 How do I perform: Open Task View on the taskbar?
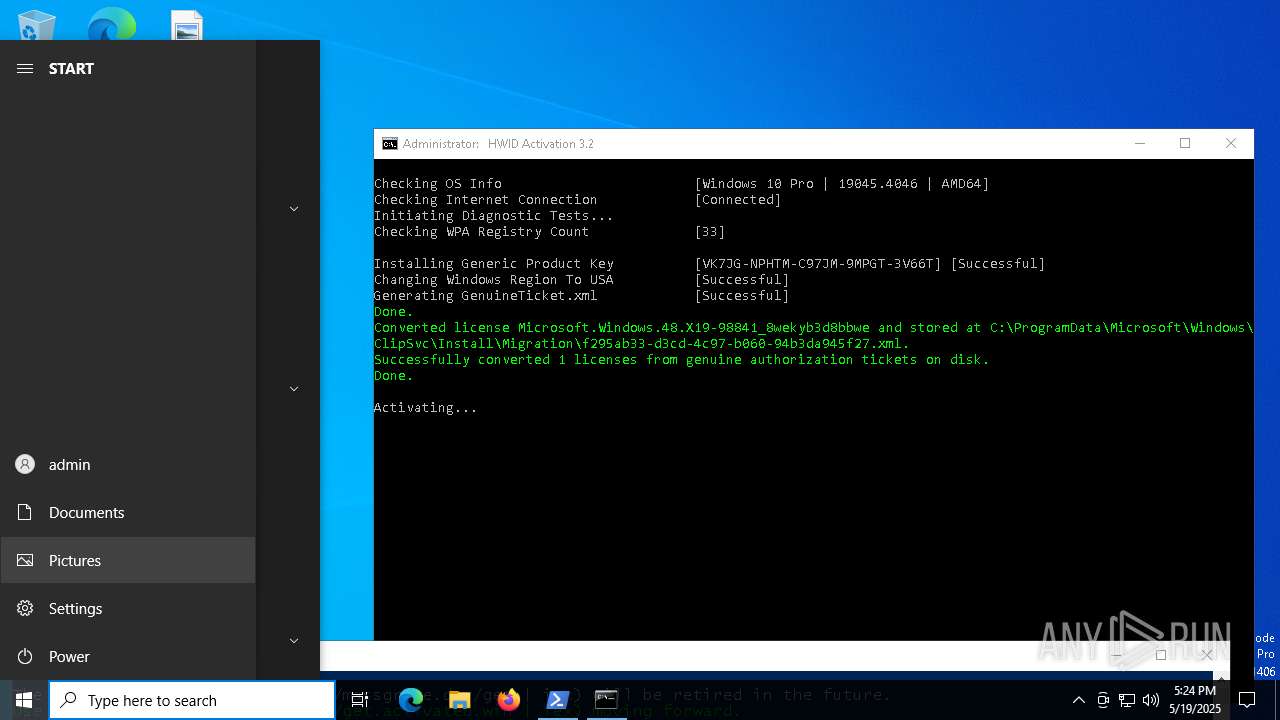(360, 700)
